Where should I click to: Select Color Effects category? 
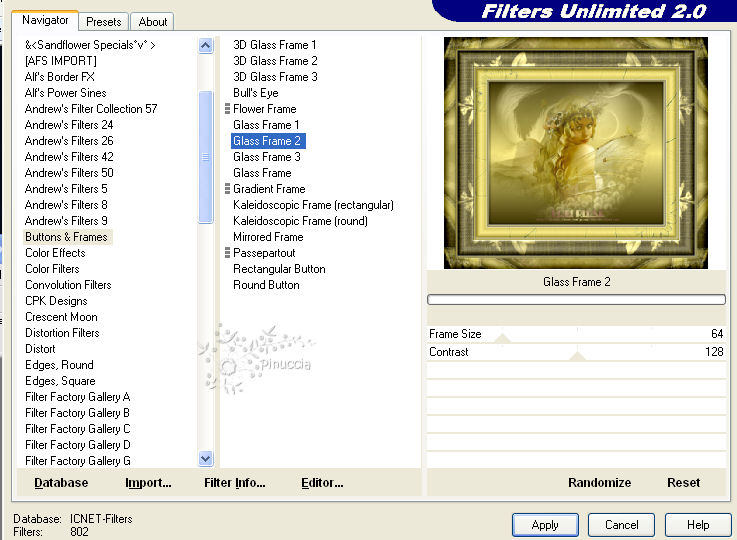point(55,253)
